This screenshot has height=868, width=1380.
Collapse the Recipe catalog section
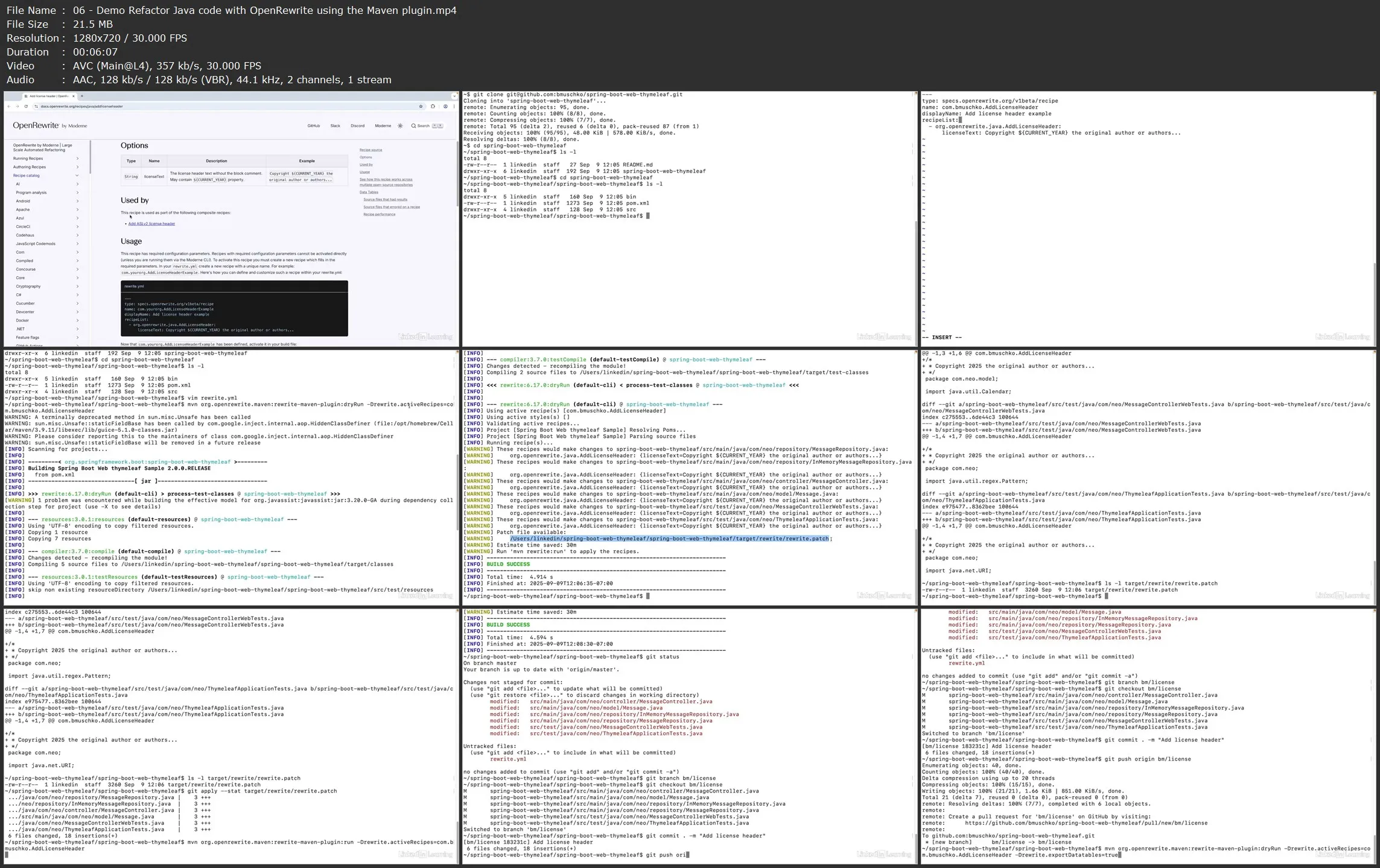[x=77, y=176]
